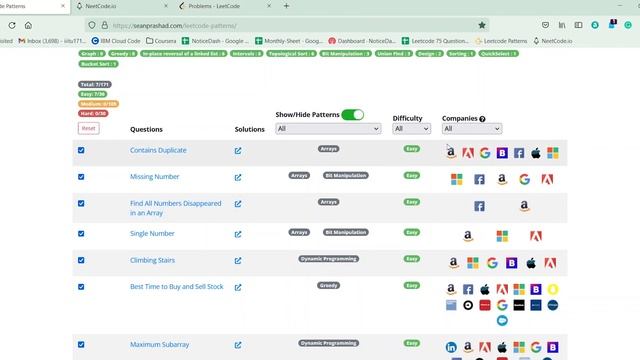Open the Companies filter dropdown
Viewport: 640px width, 360px height.
[472, 129]
